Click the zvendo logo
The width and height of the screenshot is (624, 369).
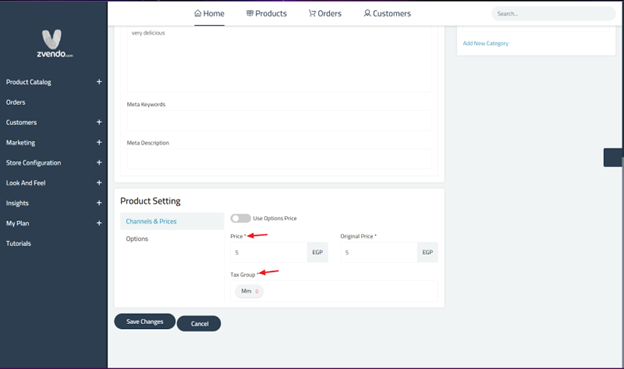click(54, 43)
